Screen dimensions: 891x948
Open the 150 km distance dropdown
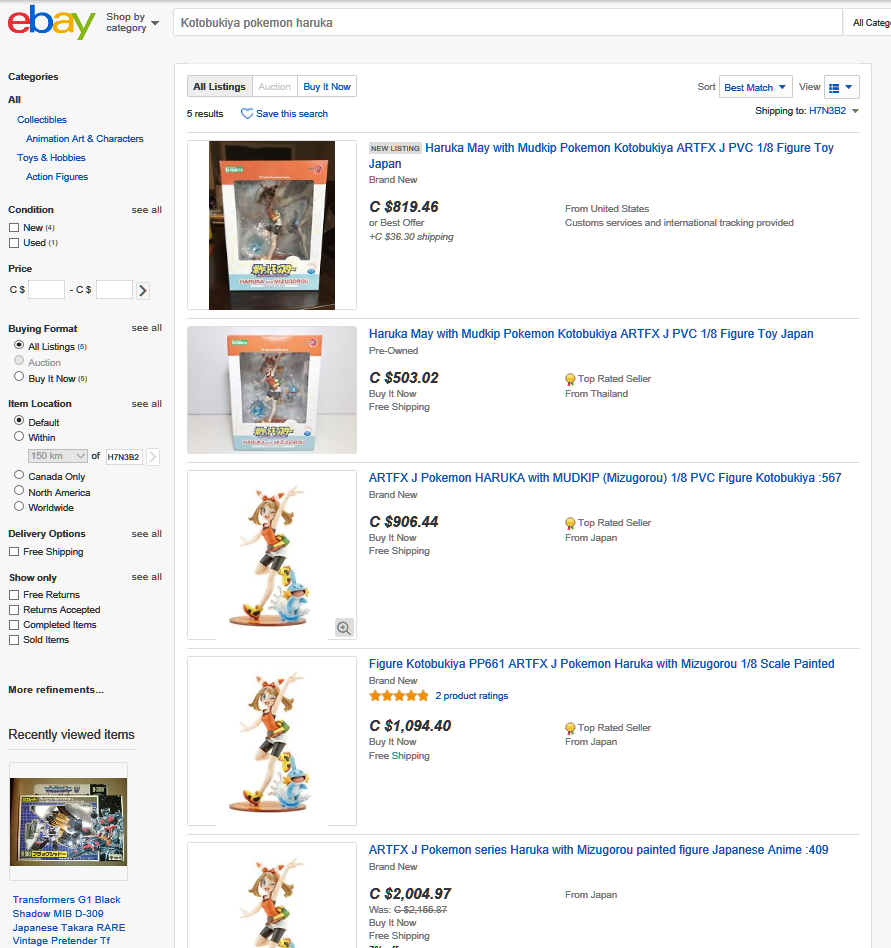[57, 456]
